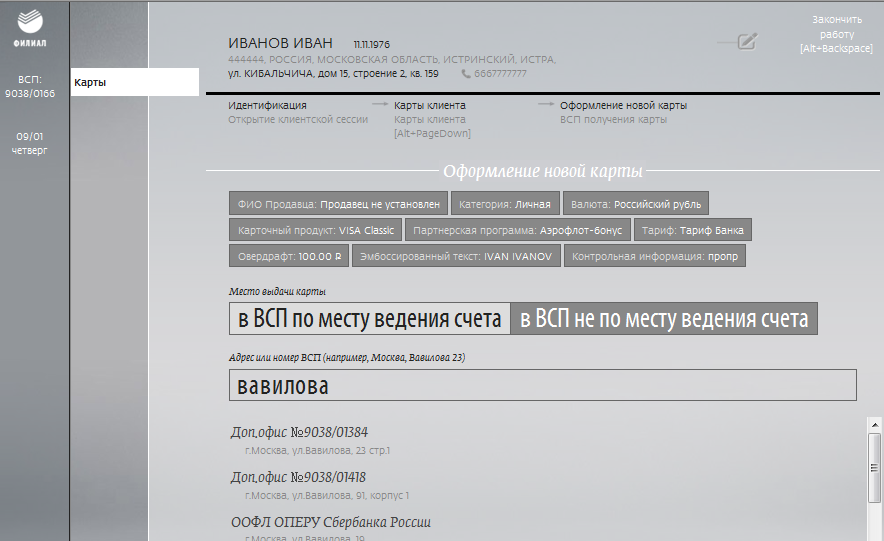The width and height of the screenshot is (884, 541).
Task: Click the ВСП получения карты subtitle
Action: pos(613,119)
